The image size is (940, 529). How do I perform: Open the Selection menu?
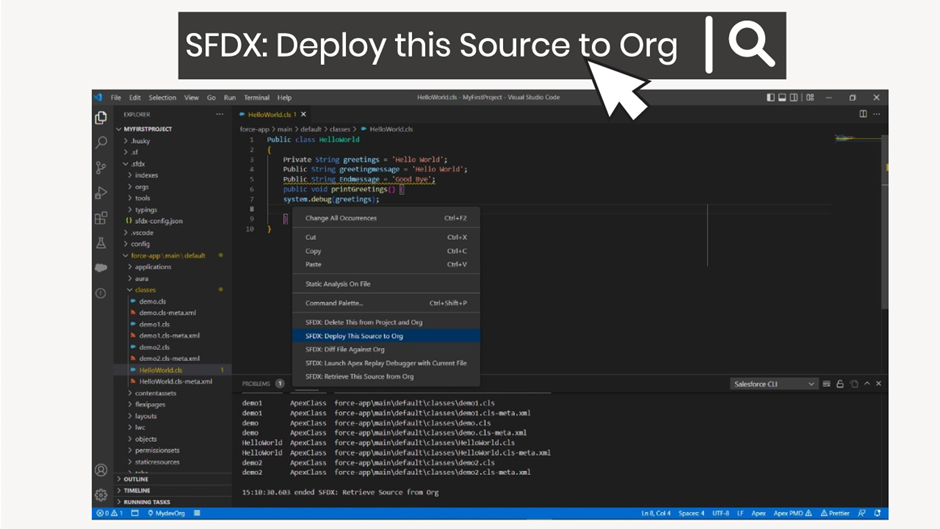(162, 97)
